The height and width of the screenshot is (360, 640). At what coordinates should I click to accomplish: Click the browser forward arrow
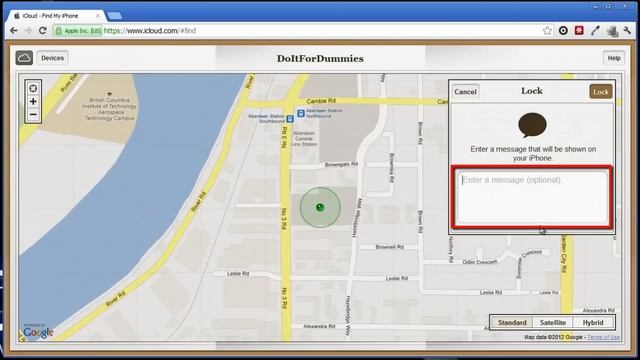pyautogui.click(x=28, y=31)
